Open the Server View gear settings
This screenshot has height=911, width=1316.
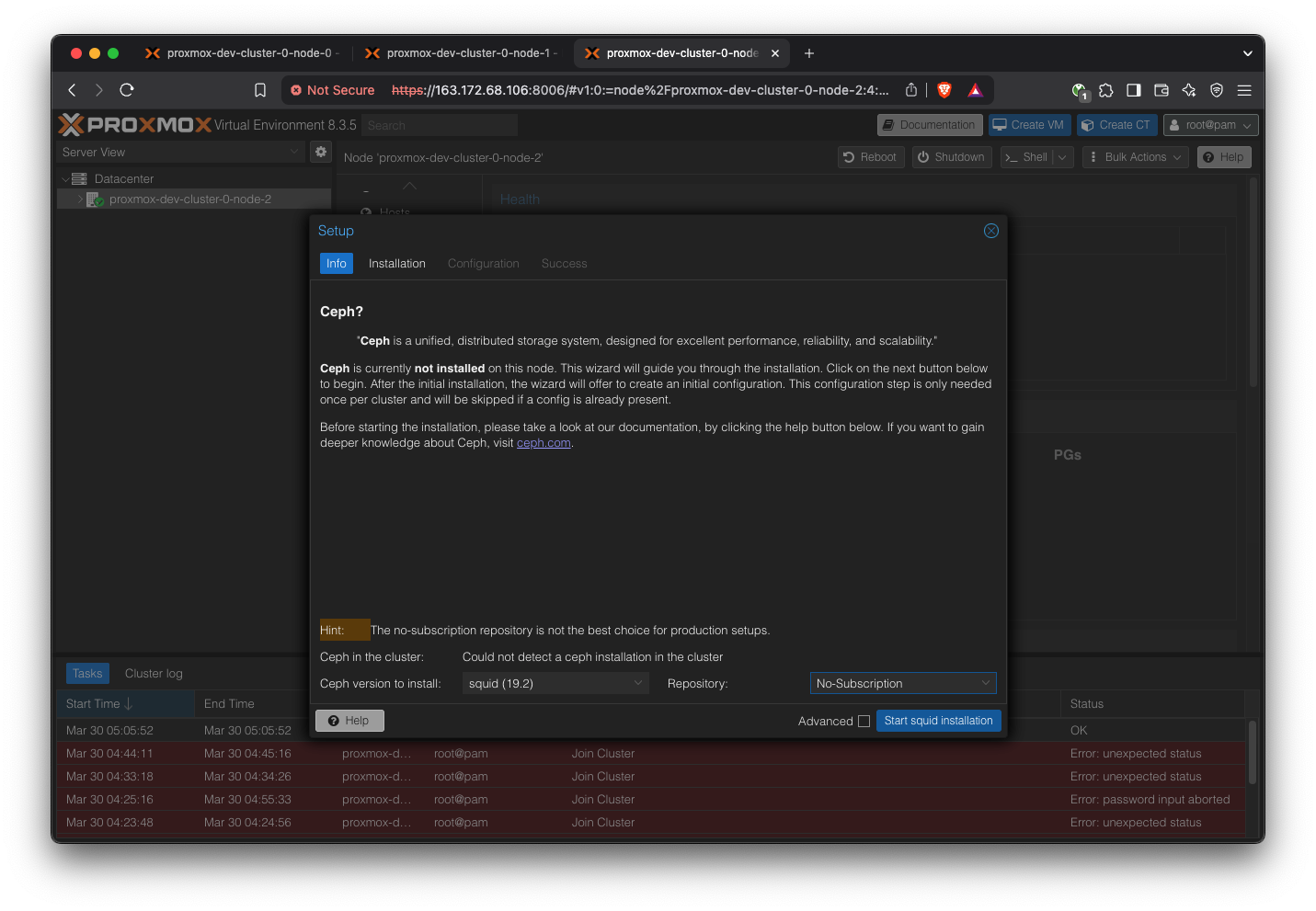click(321, 152)
